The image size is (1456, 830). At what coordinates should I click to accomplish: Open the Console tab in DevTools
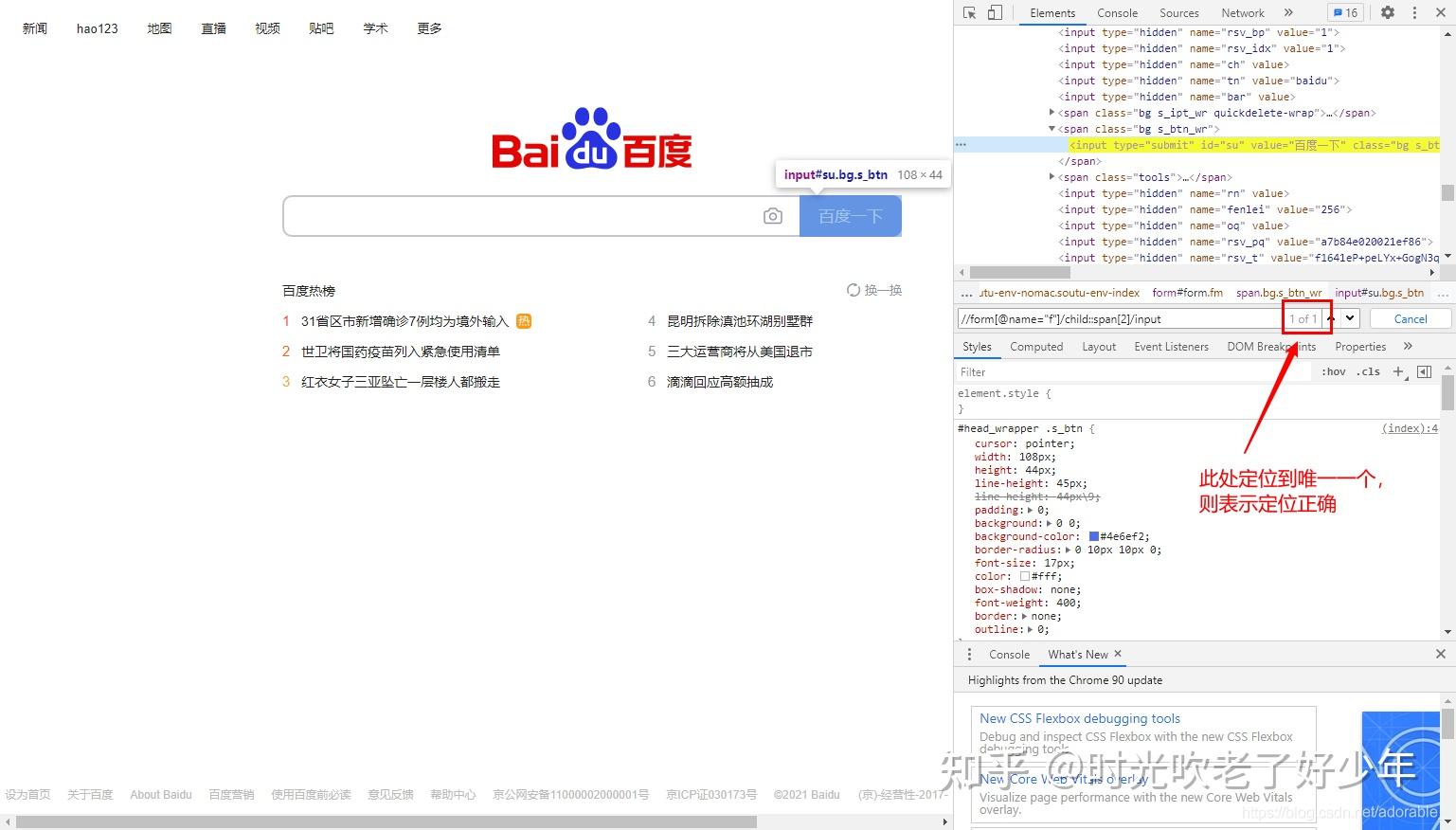(1117, 12)
